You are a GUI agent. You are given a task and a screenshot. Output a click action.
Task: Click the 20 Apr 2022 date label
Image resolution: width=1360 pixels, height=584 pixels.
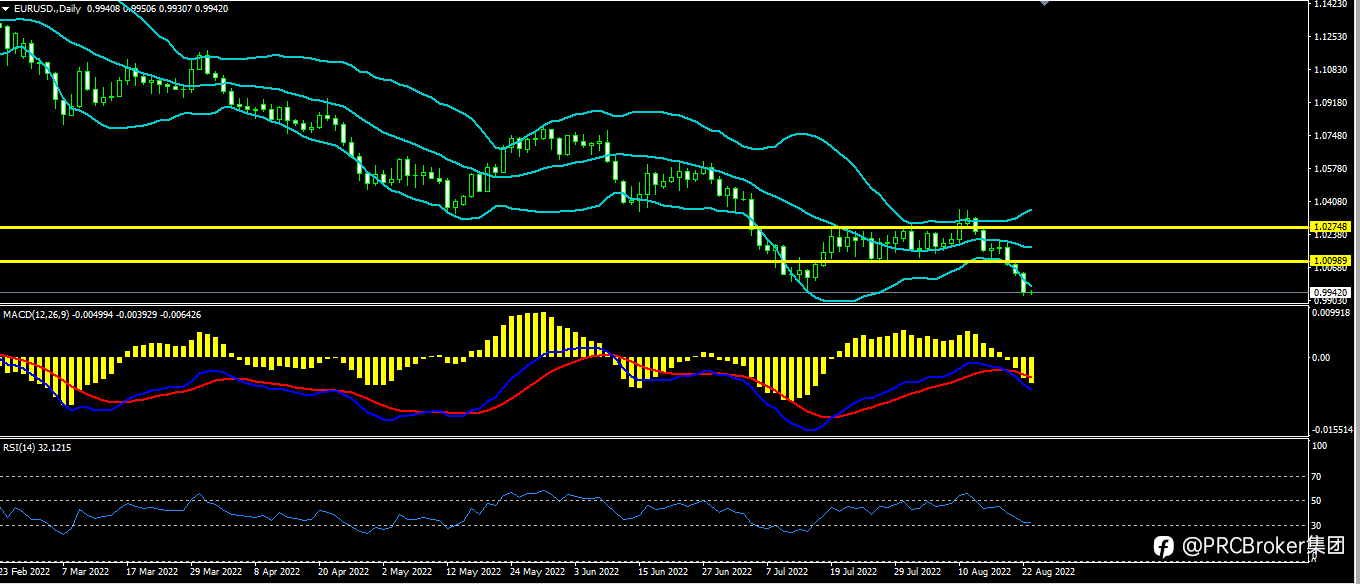344,573
